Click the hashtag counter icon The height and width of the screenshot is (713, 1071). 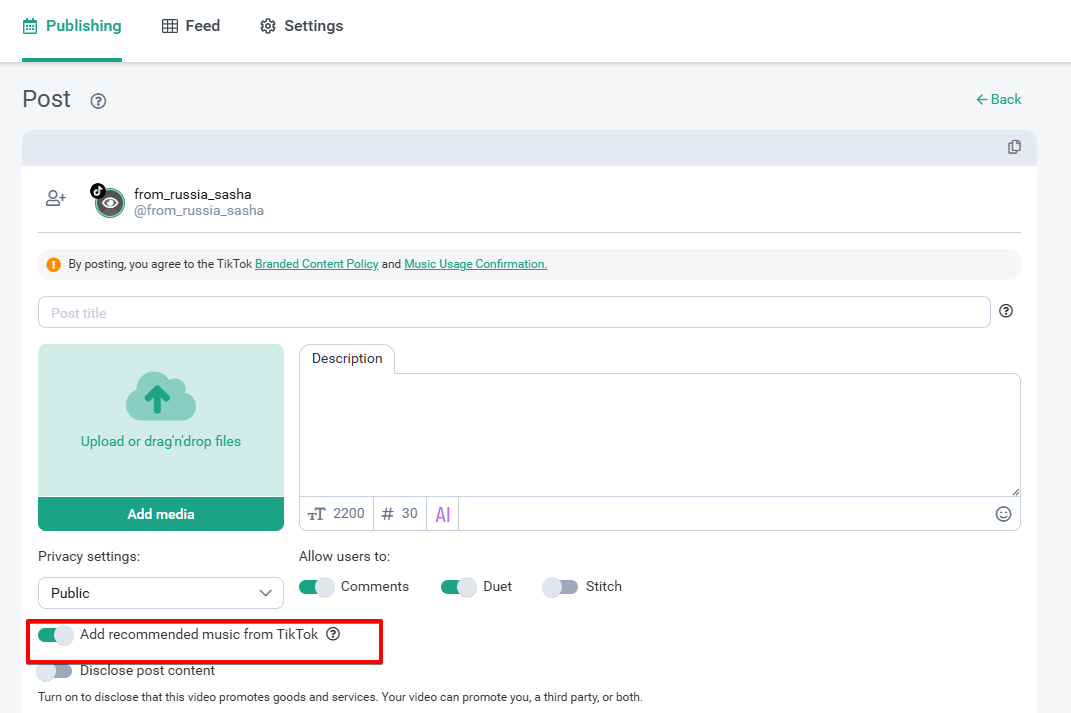tap(388, 514)
